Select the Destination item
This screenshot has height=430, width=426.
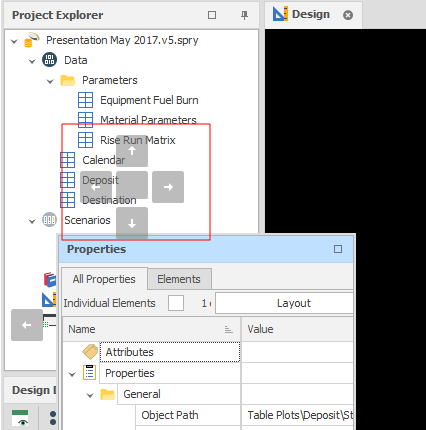coord(109,200)
